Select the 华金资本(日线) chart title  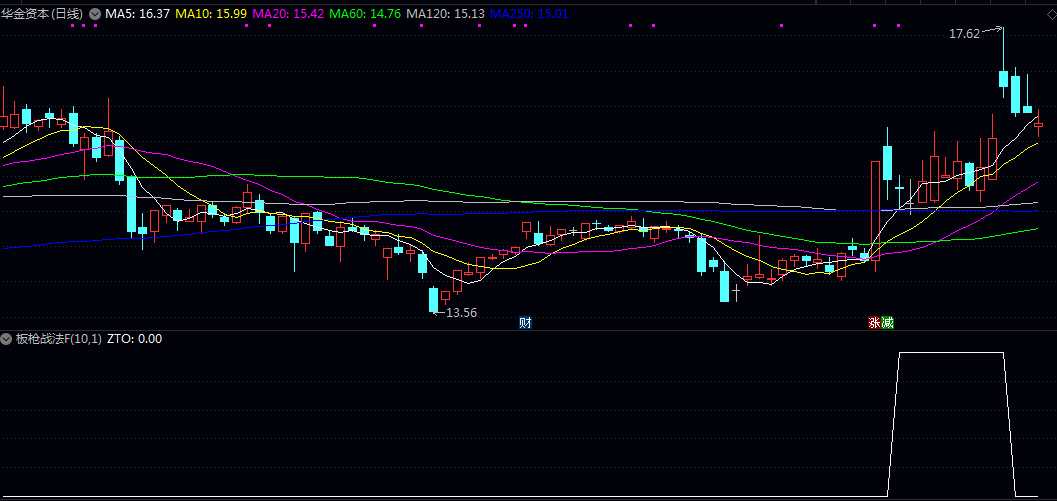pos(43,13)
